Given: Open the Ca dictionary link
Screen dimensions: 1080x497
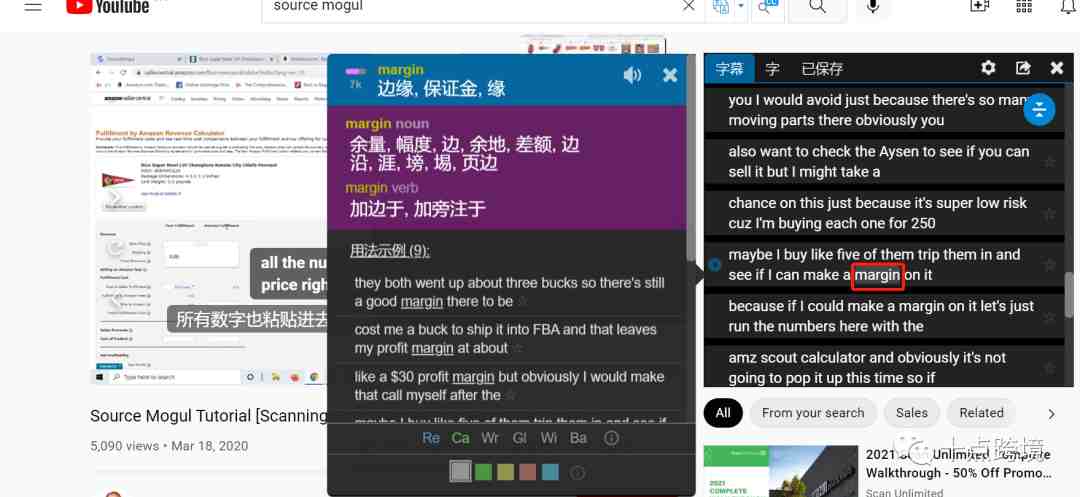Looking at the screenshot, I should point(460,438).
